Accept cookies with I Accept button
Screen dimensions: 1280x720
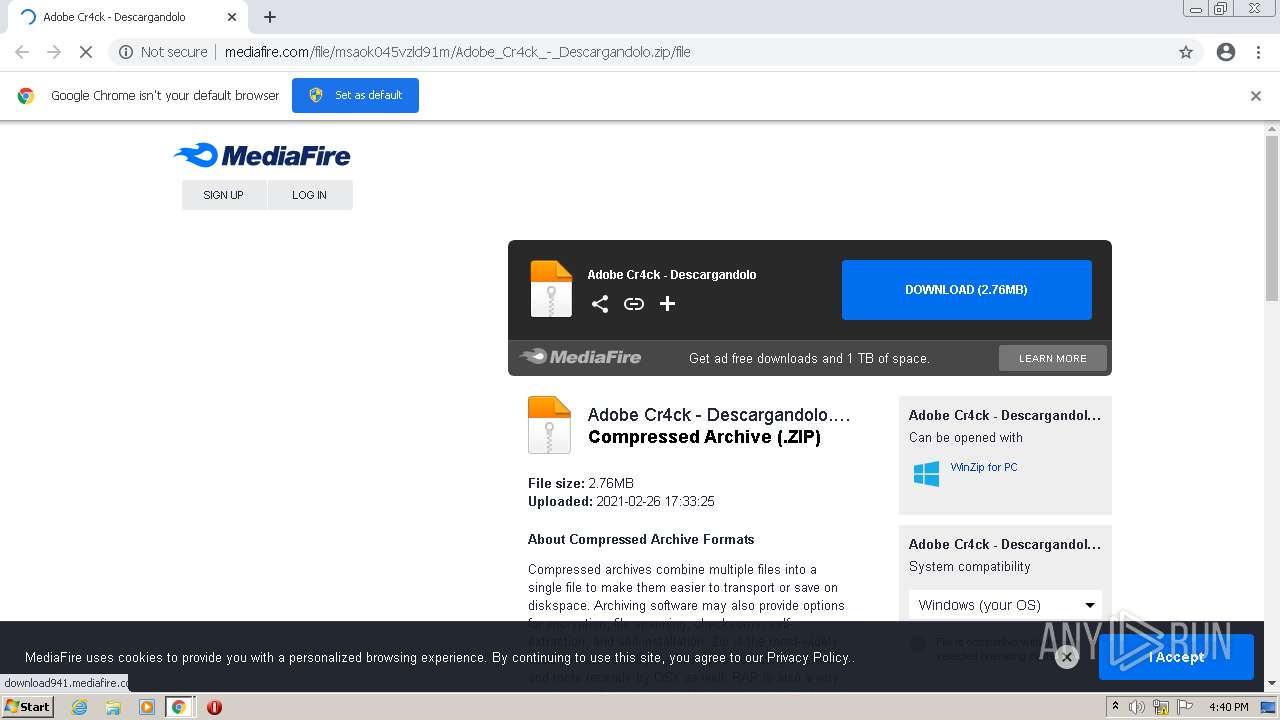1176,657
